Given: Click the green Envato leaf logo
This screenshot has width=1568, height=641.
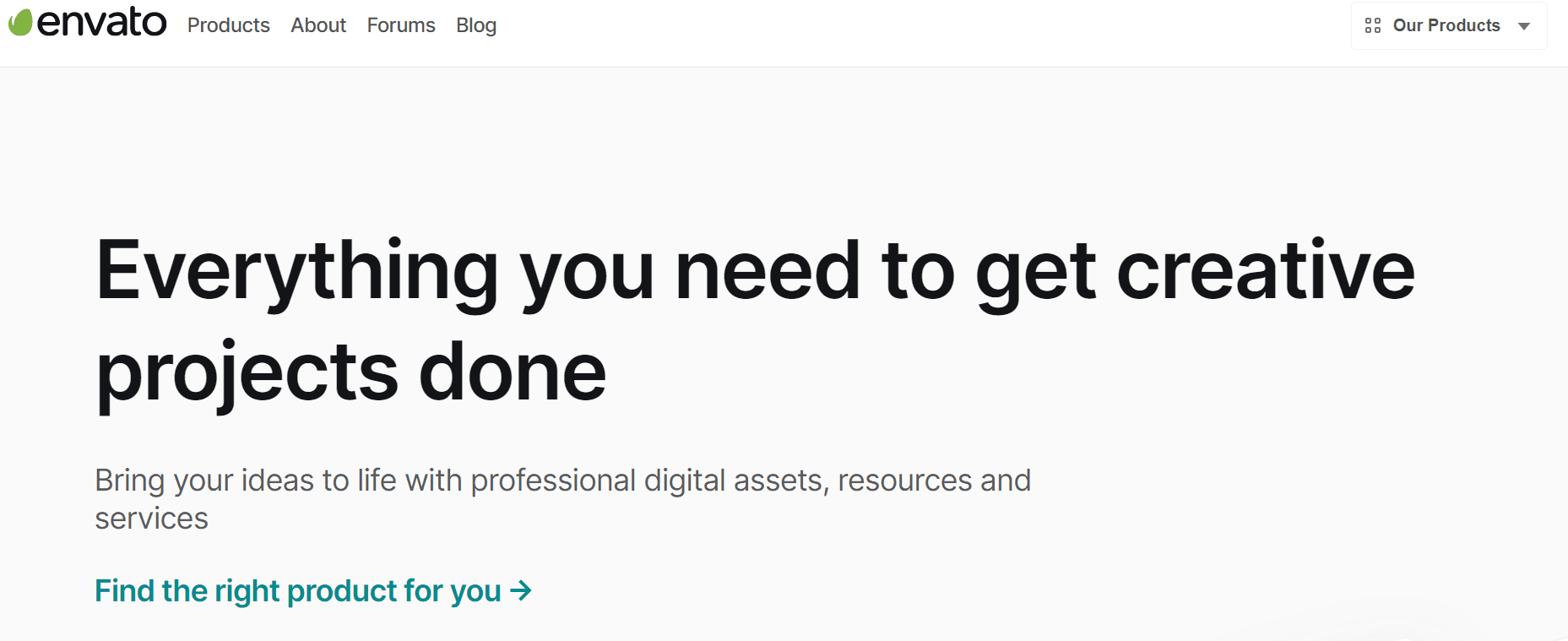Looking at the screenshot, I should pyautogui.click(x=20, y=23).
